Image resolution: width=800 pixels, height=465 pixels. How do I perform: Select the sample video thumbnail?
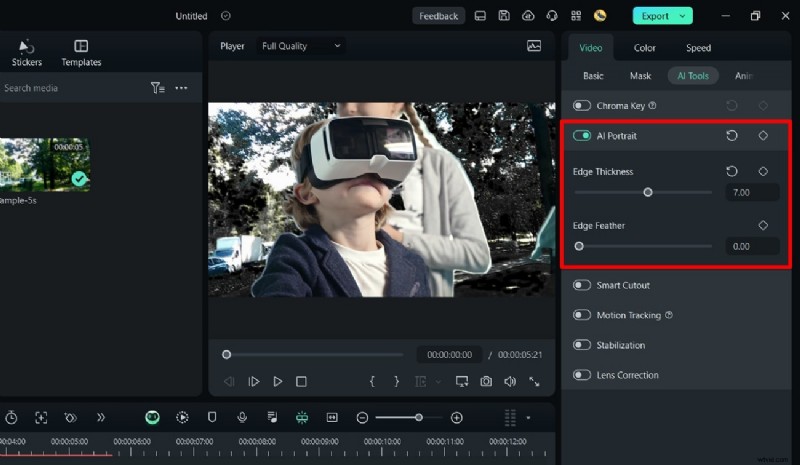(45, 164)
